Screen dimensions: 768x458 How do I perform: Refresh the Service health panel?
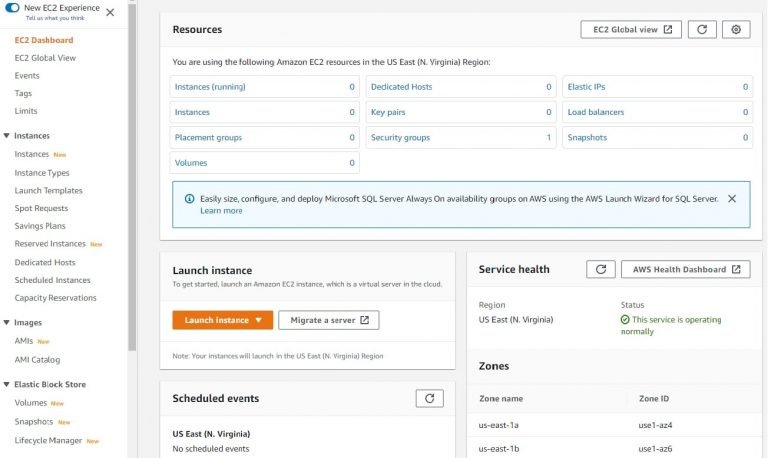coord(600,269)
